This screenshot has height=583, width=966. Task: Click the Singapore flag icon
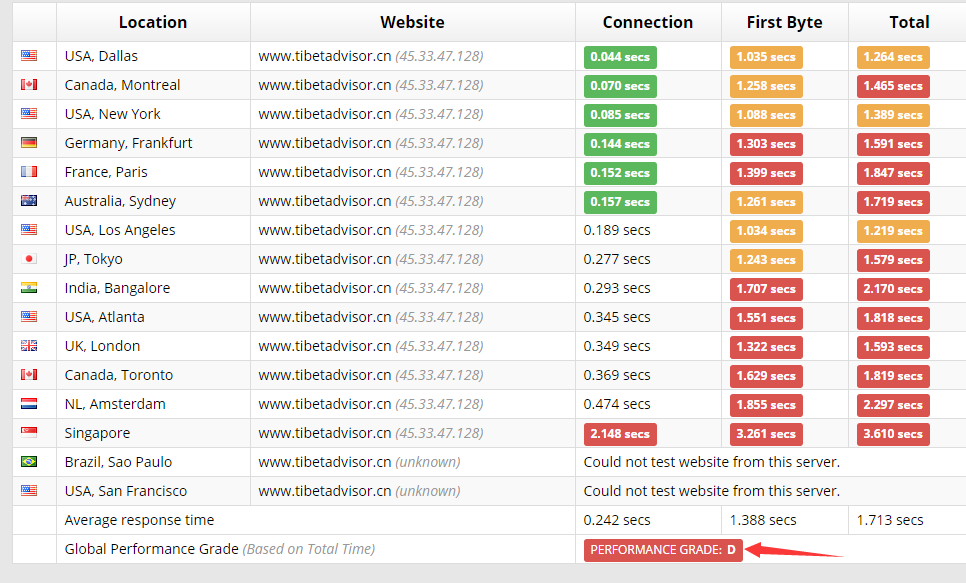29,432
